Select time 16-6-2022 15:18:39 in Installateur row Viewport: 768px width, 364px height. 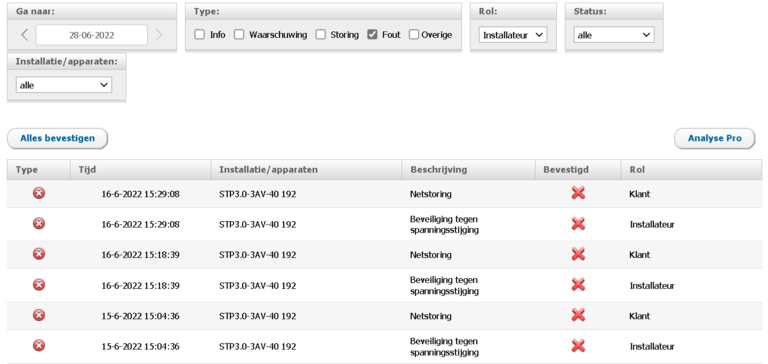141,286
